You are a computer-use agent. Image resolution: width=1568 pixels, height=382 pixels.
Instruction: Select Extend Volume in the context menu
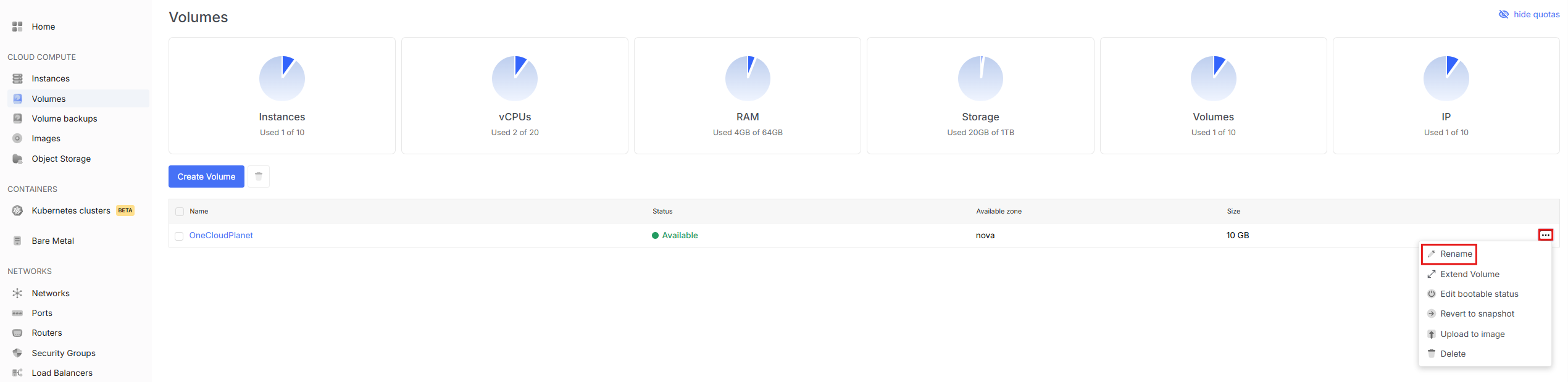coord(1469,274)
